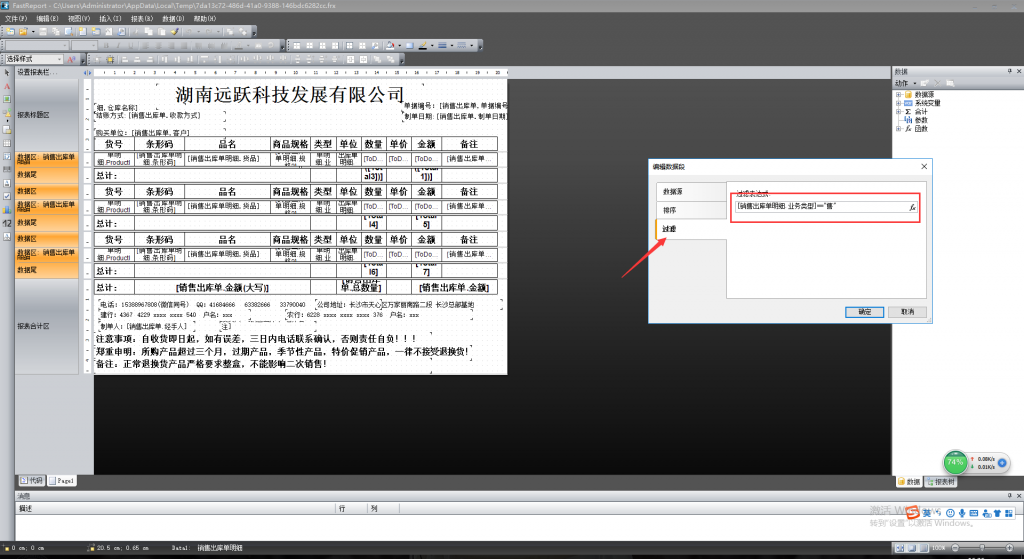Select the Text object tool (red A)
The height and width of the screenshot is (559, 1024).
pyautogui.click(x=7, y=86)
